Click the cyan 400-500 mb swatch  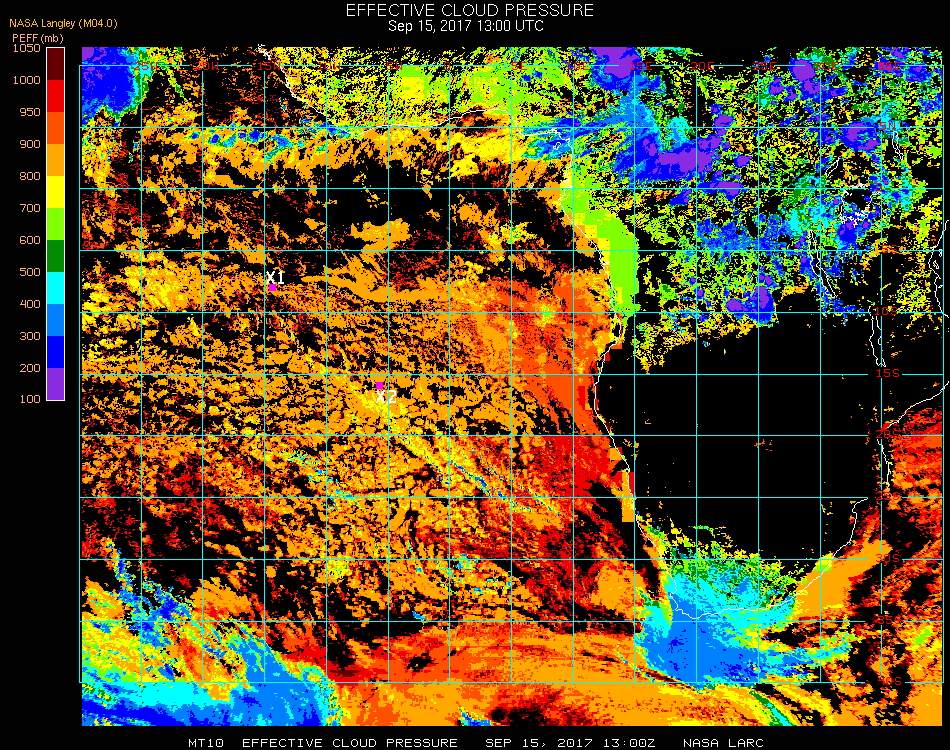(x=55, y=288)
